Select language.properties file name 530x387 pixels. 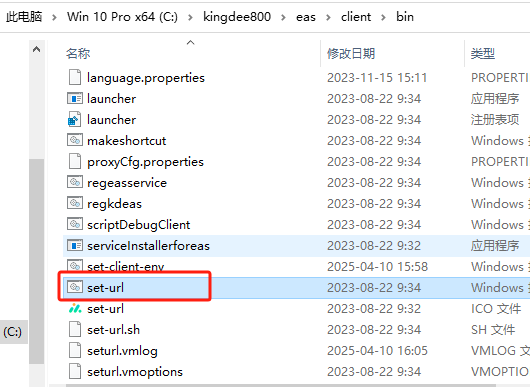146,78
